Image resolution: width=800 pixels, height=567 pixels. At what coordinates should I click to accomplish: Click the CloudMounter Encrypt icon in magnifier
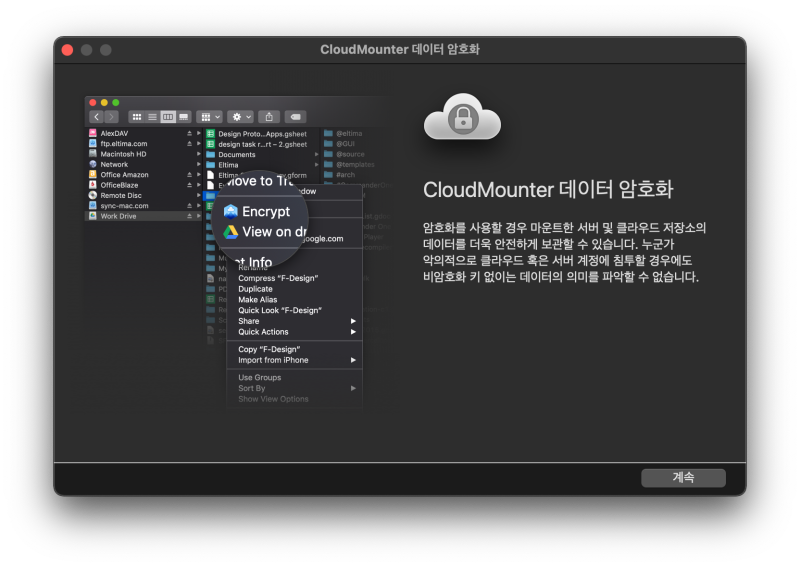231,211
